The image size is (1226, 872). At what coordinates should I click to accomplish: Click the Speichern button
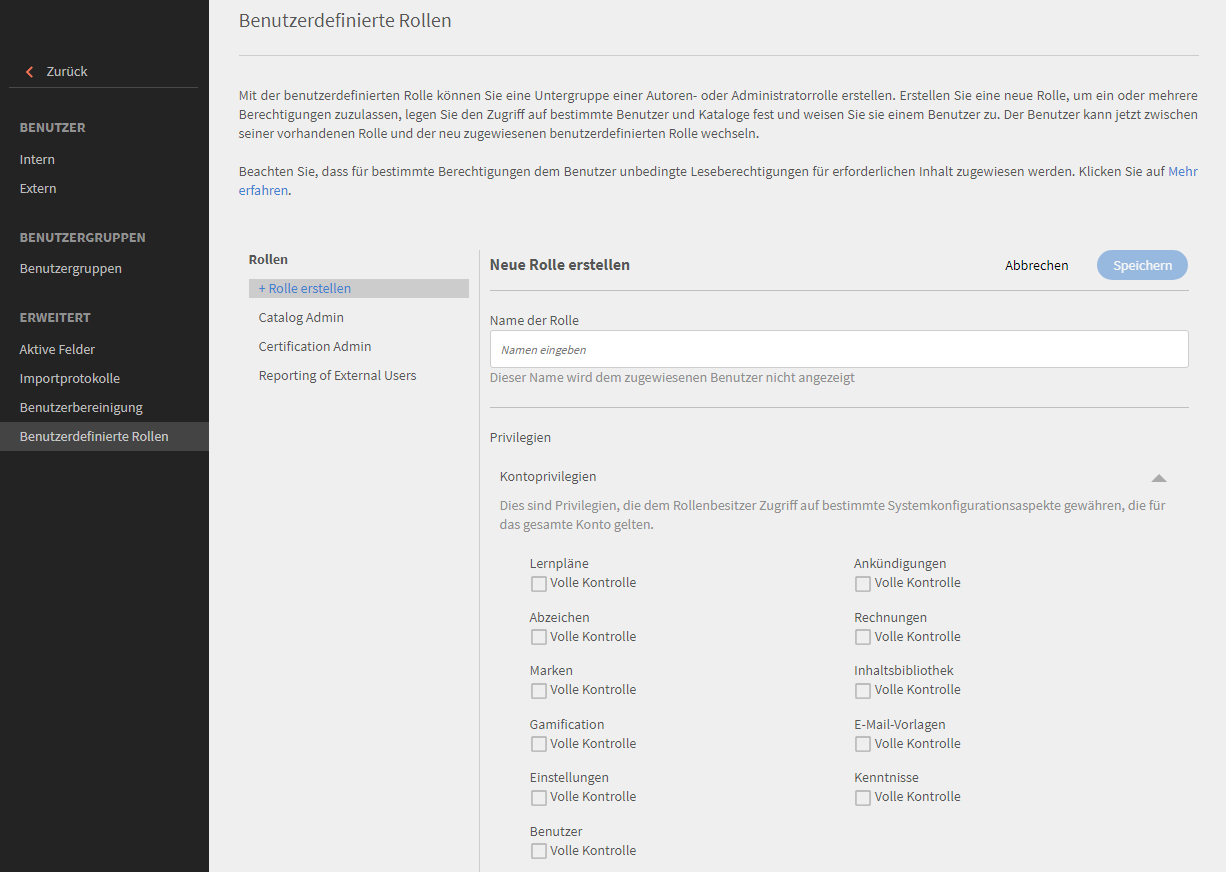coord(1142,265)
